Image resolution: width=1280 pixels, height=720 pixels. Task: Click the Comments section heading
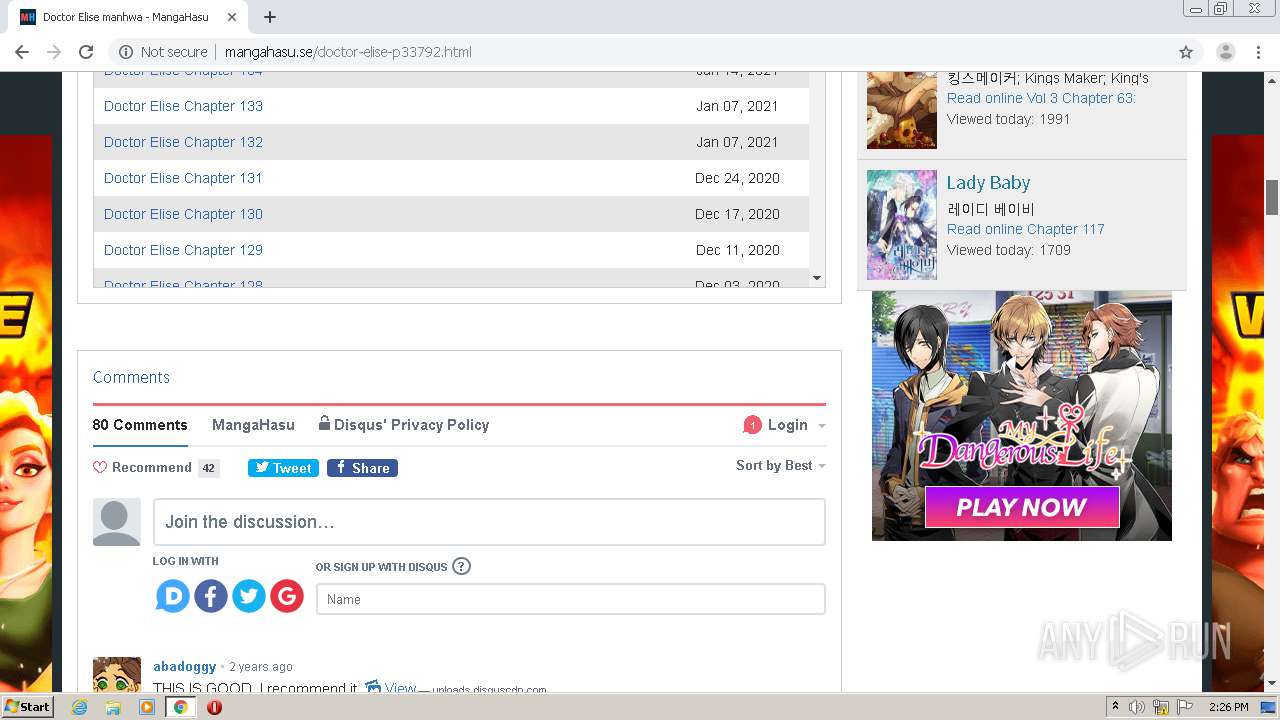(131, 377)
